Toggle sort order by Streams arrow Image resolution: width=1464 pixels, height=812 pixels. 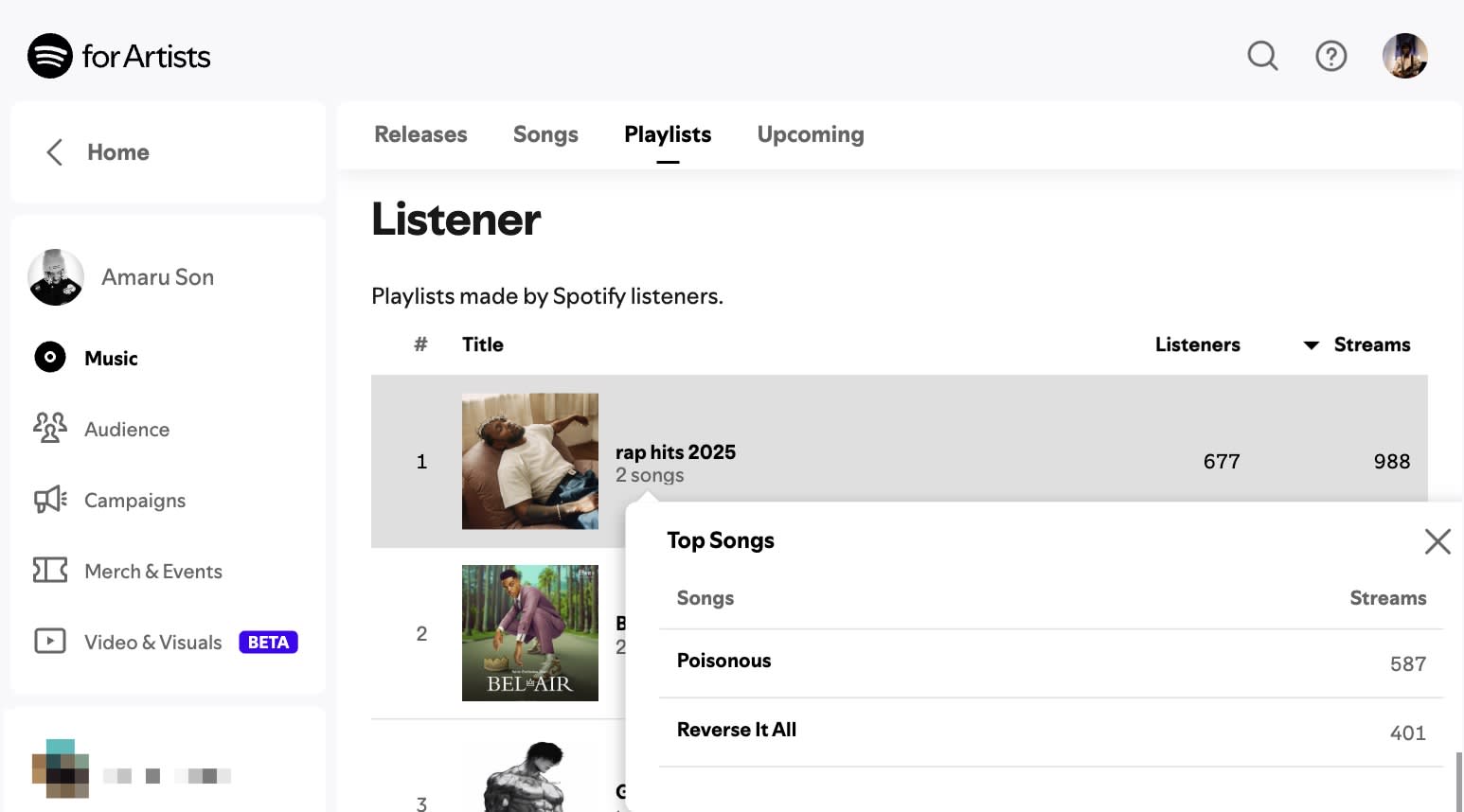click(1312, 345)
